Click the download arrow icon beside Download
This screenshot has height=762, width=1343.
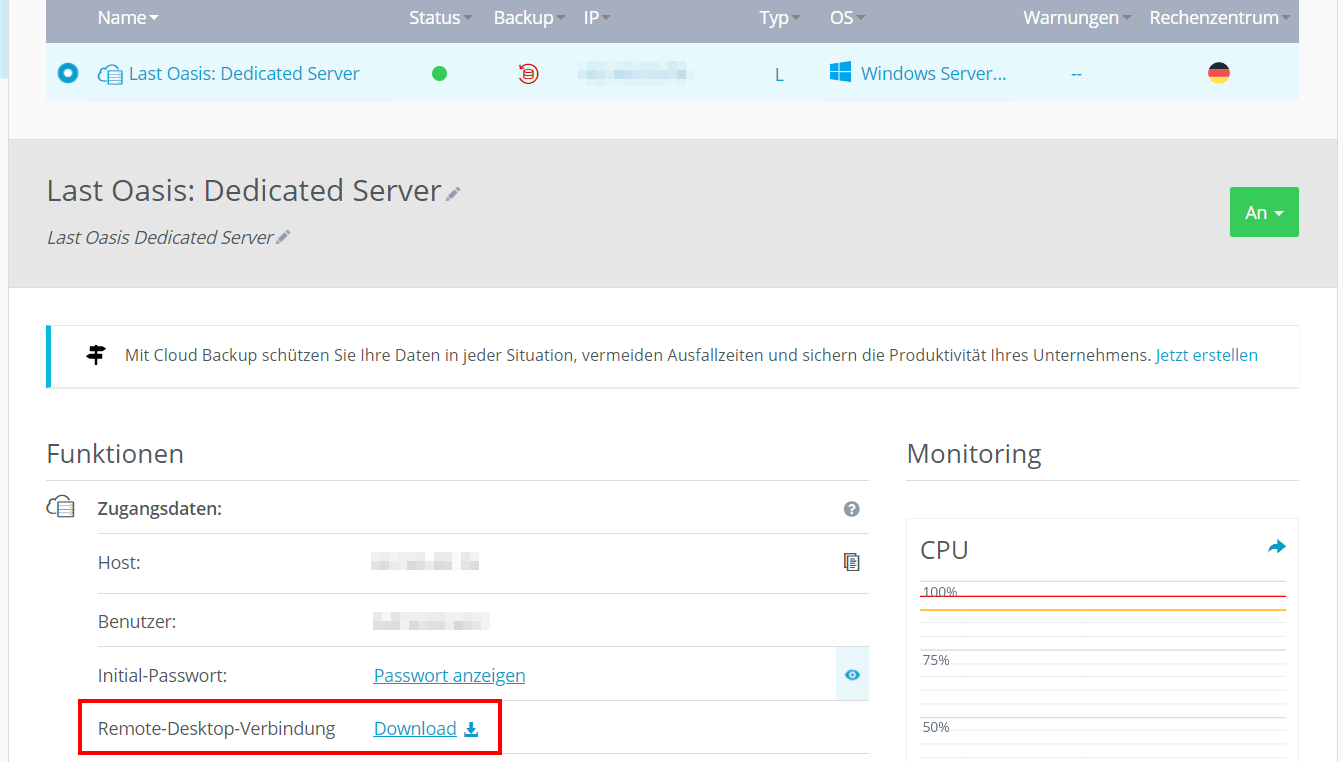pos(471,729)
